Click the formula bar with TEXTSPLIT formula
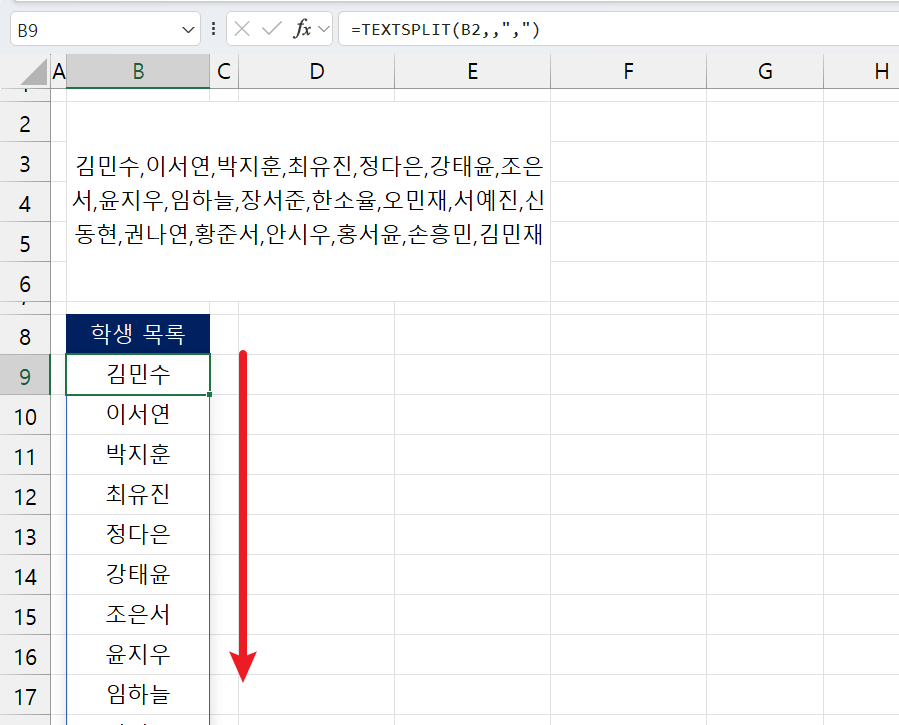 pyautogui.click(x=619, y=29)
